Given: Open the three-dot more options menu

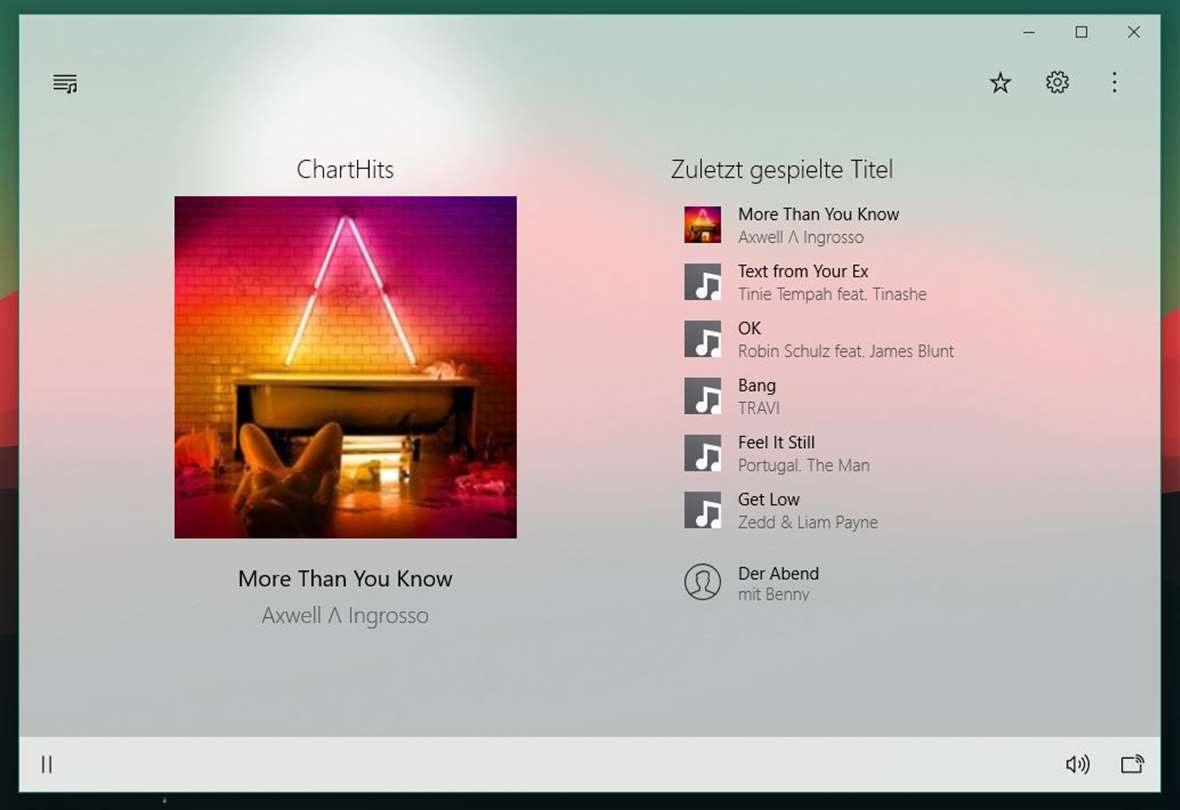Looking at the screenshot, I should [x=1115, y=82].
